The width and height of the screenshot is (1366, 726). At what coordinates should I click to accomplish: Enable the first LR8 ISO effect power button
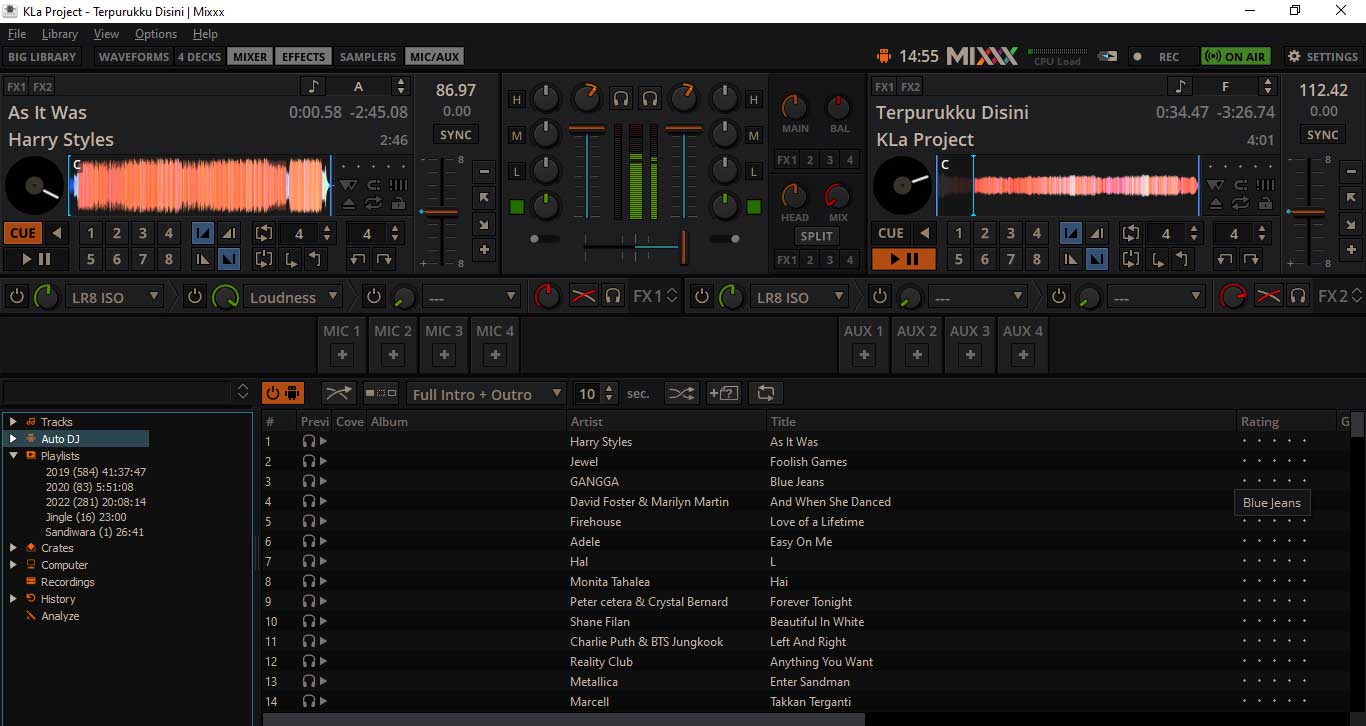[x=17, y=297]
